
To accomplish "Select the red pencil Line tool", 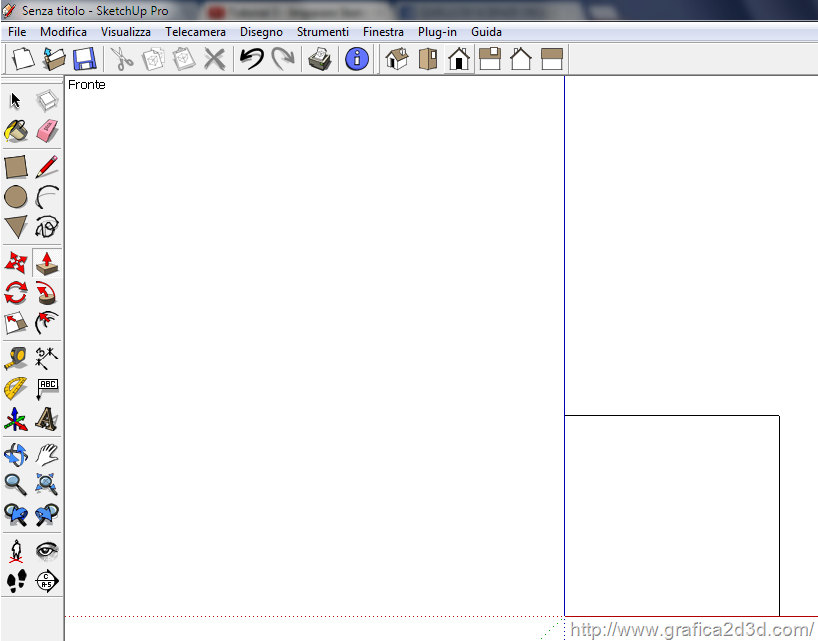I will [x=47, y=166].
